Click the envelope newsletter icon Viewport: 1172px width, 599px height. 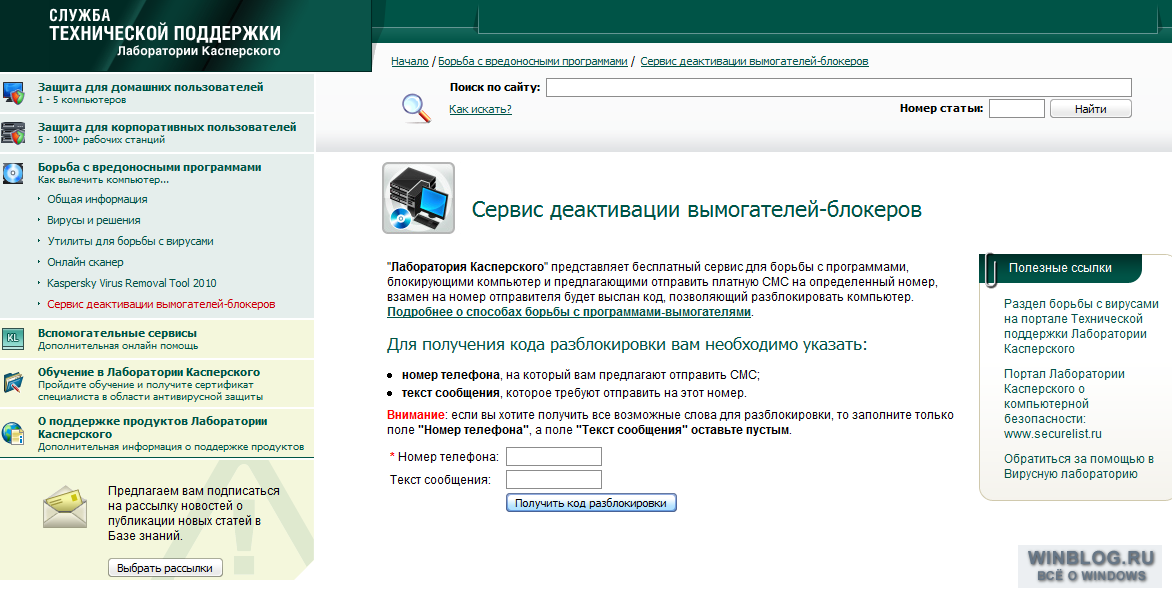(x=65, y=506)
